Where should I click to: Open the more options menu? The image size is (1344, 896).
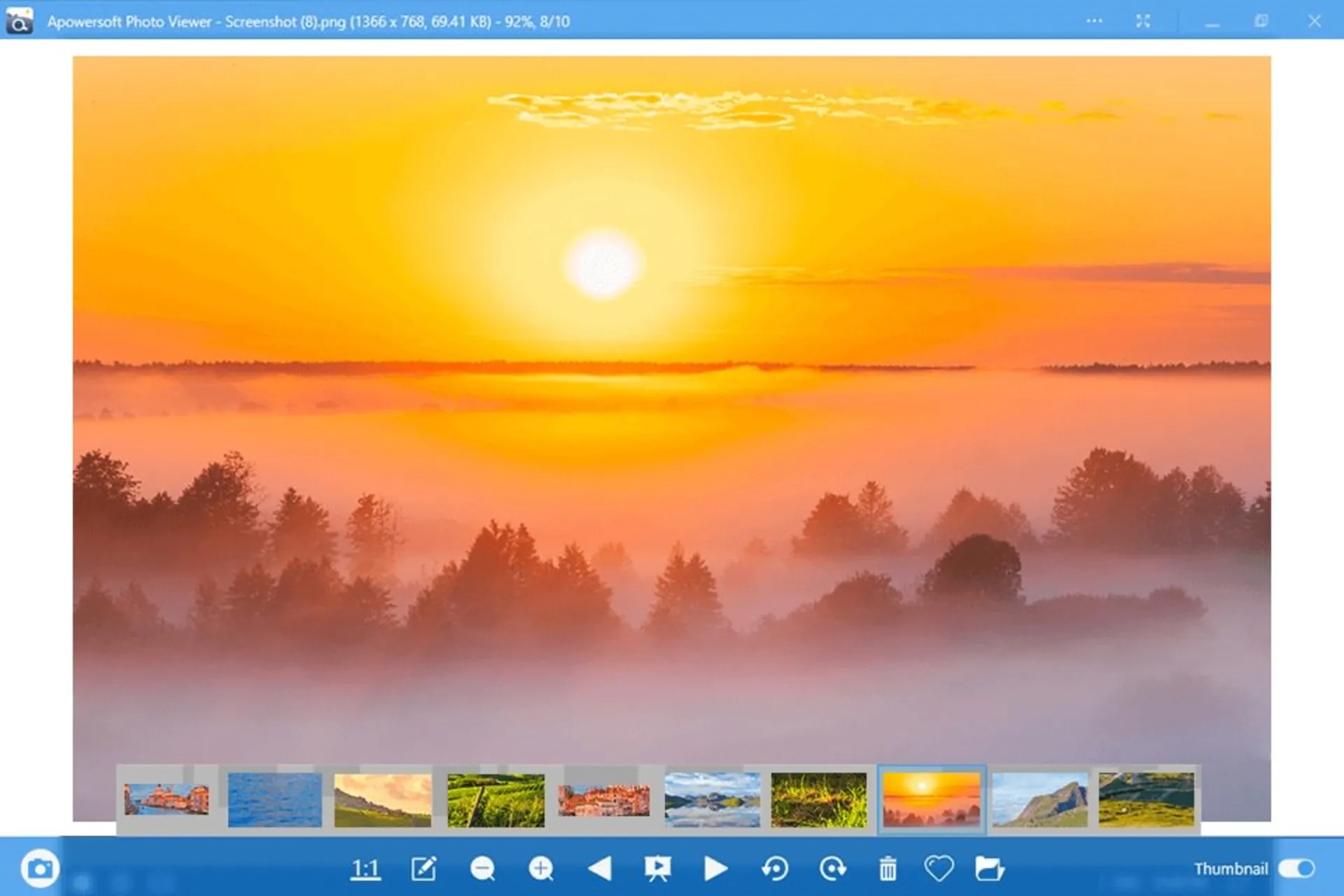(x=1093, y=21)
